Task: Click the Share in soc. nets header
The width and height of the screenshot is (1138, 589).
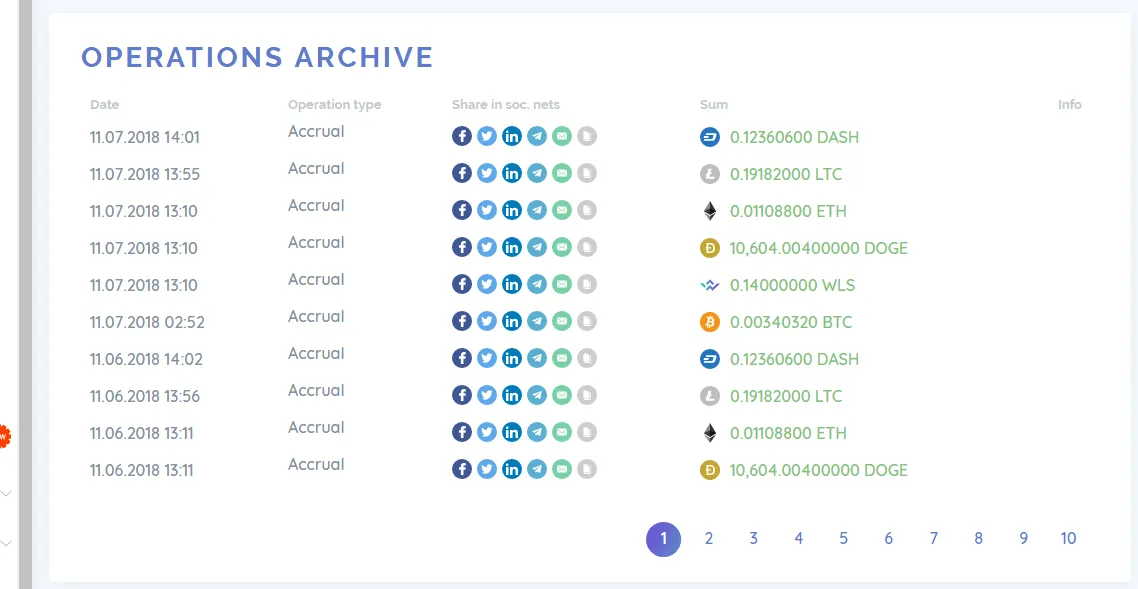Action: tap(506, 104)
